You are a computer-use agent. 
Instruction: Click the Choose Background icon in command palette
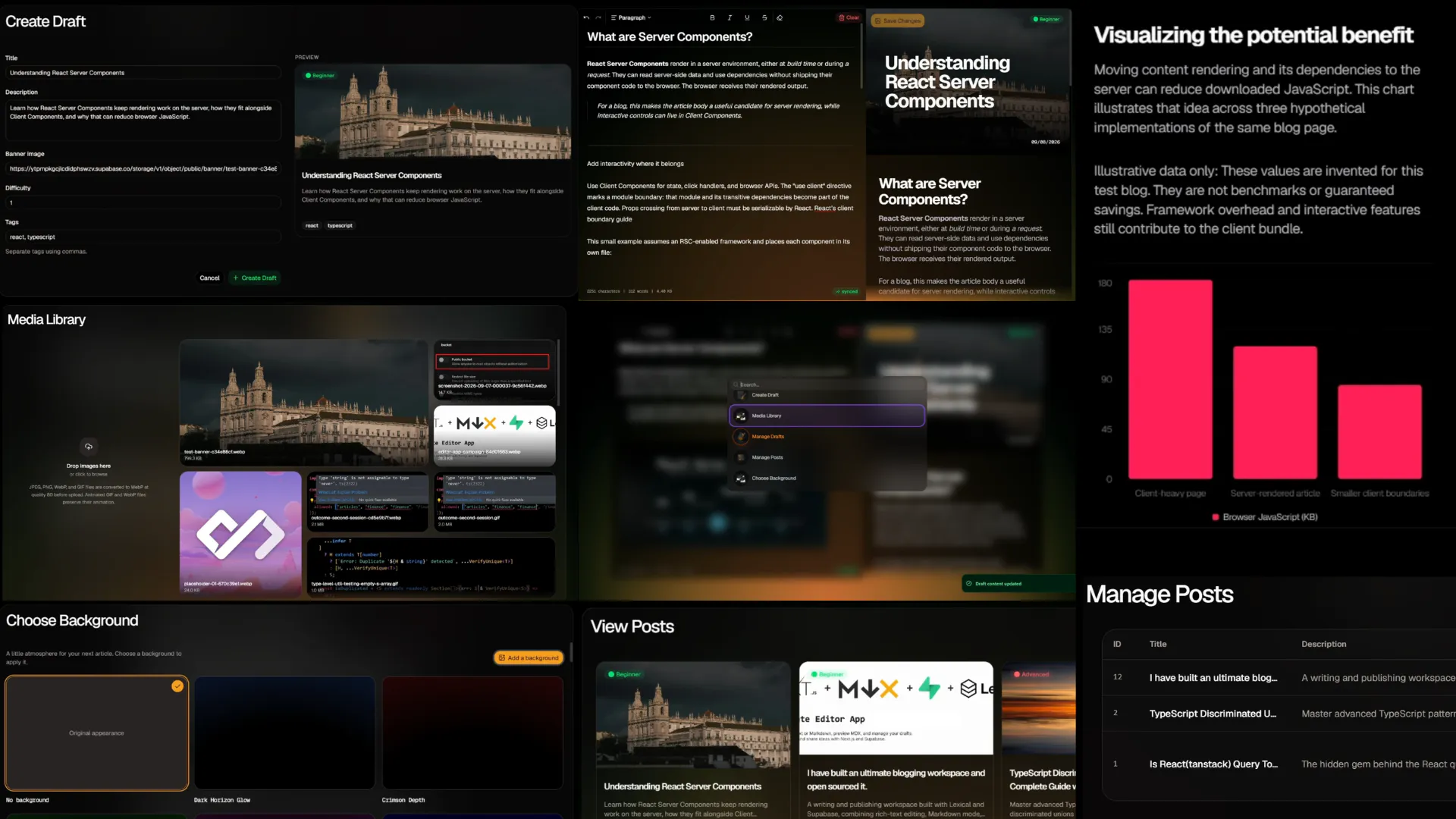pyautogui.click(x=741, y=479)
